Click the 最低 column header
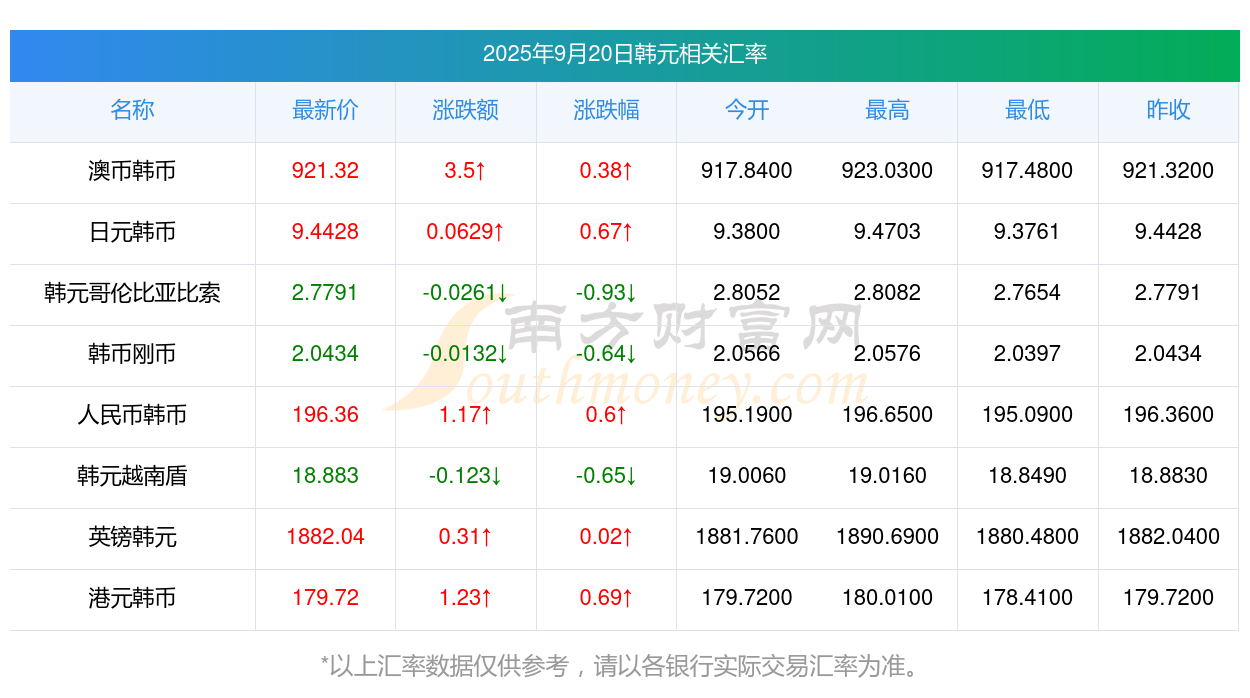This screenshot has width=1250, height=698. click(1027, 110)
